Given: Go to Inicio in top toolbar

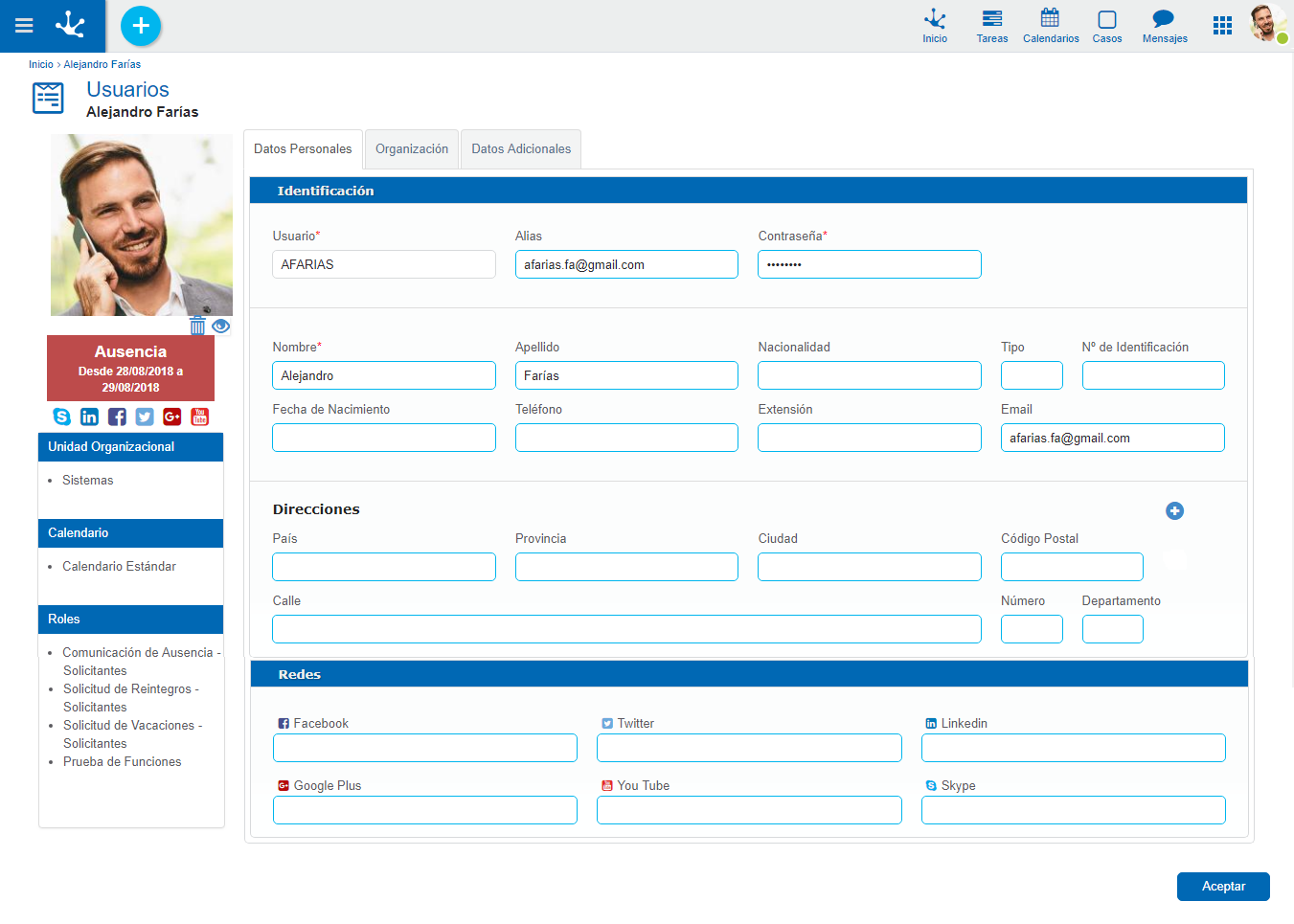Looking at the screenshot, I should (935, 26).
